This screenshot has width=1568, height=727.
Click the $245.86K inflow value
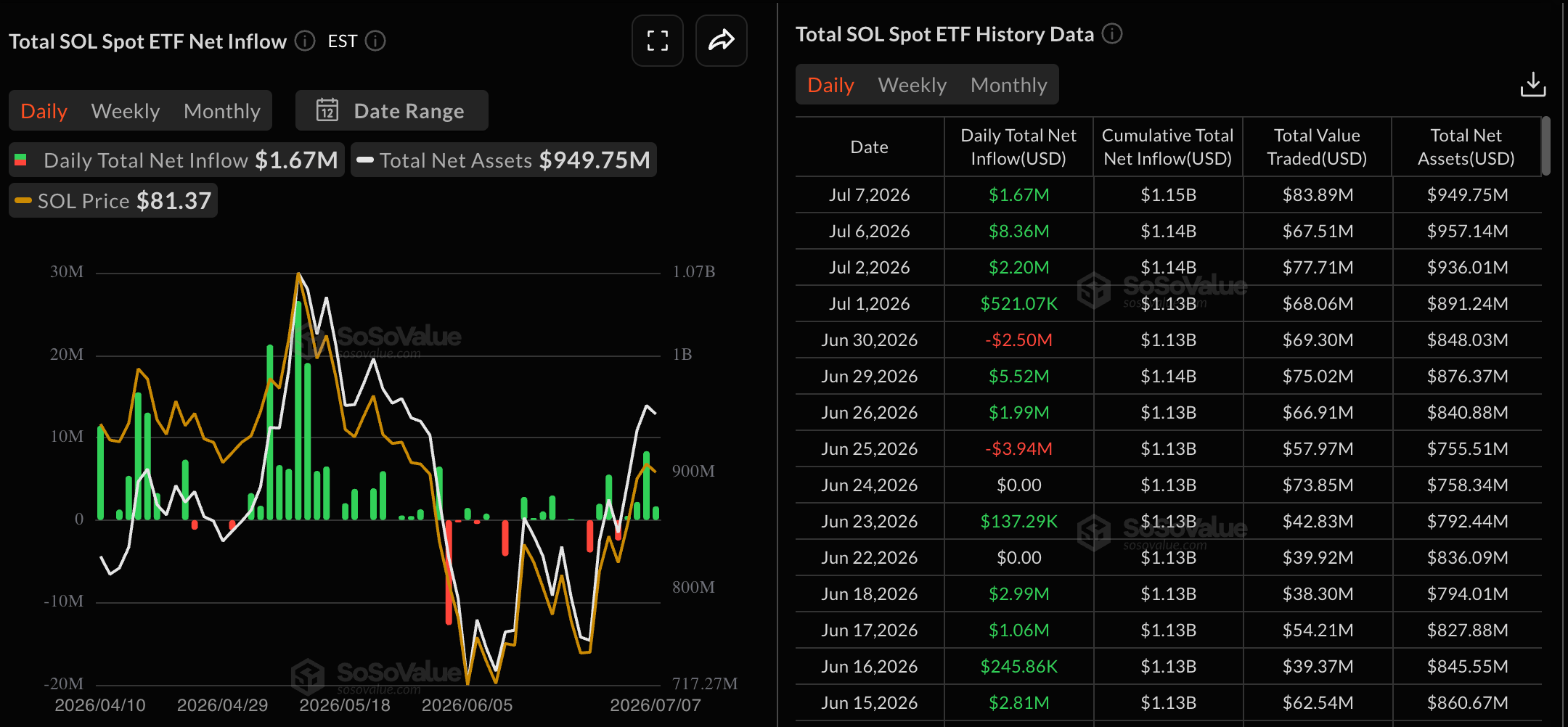[x=1019, y=666]
